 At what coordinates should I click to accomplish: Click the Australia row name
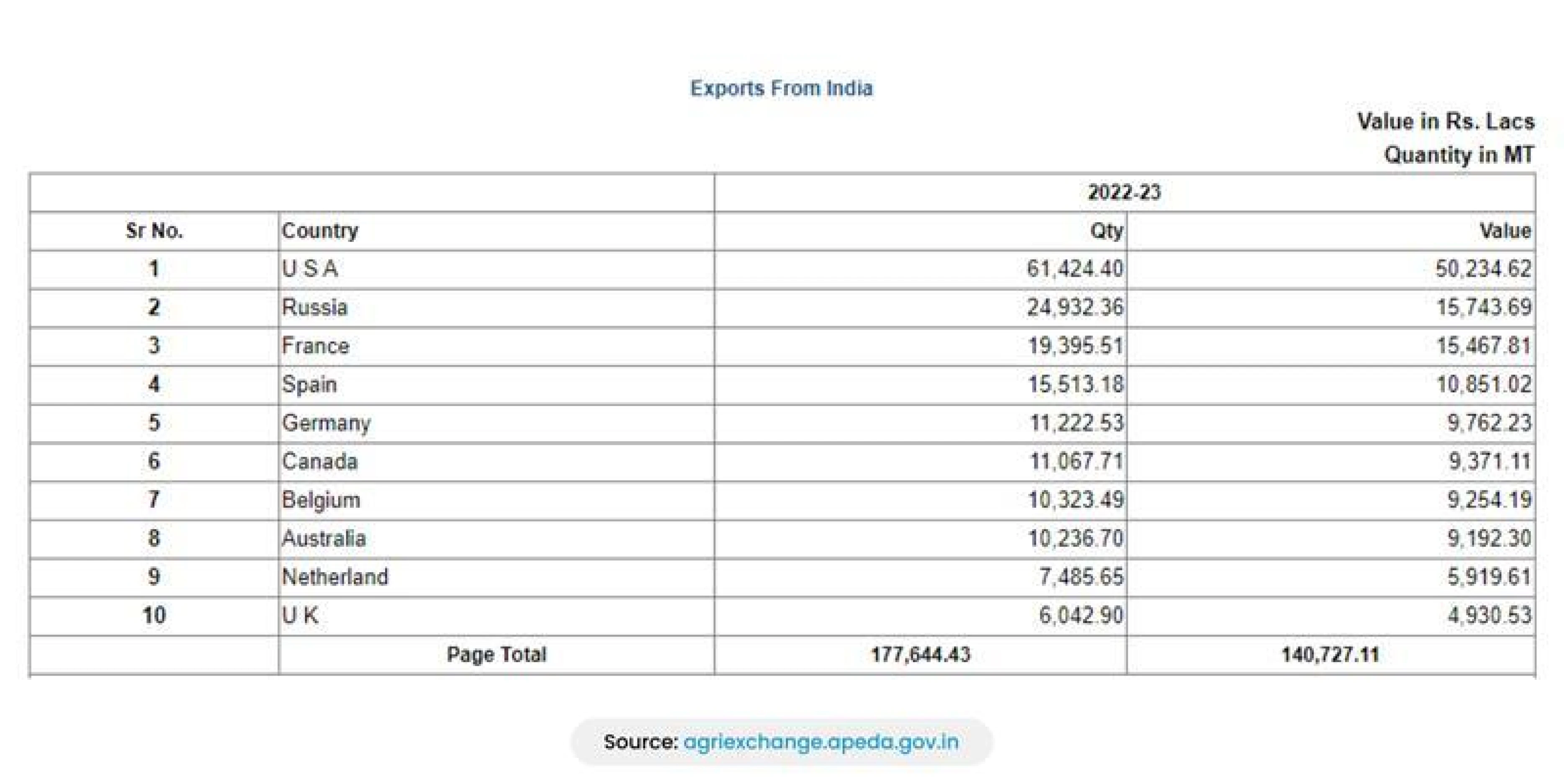tap(324, 538)
